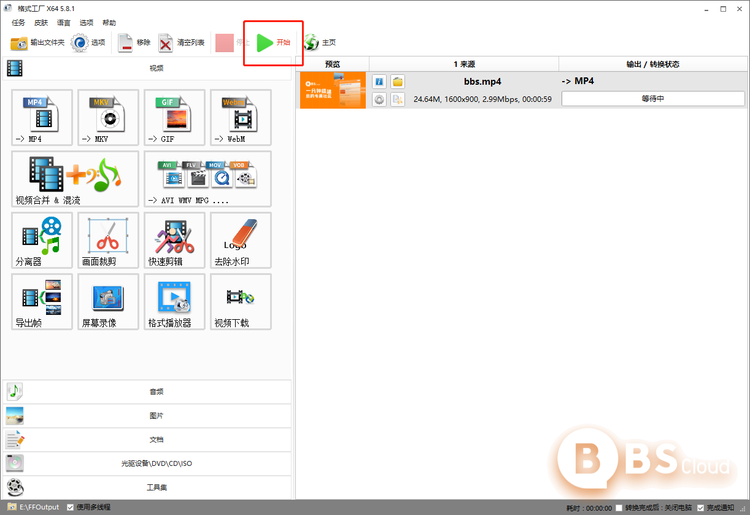This screenshot has width=750, height=515.
Task: Open the 导出帧 export frames tool
Action: click(42, 302)
